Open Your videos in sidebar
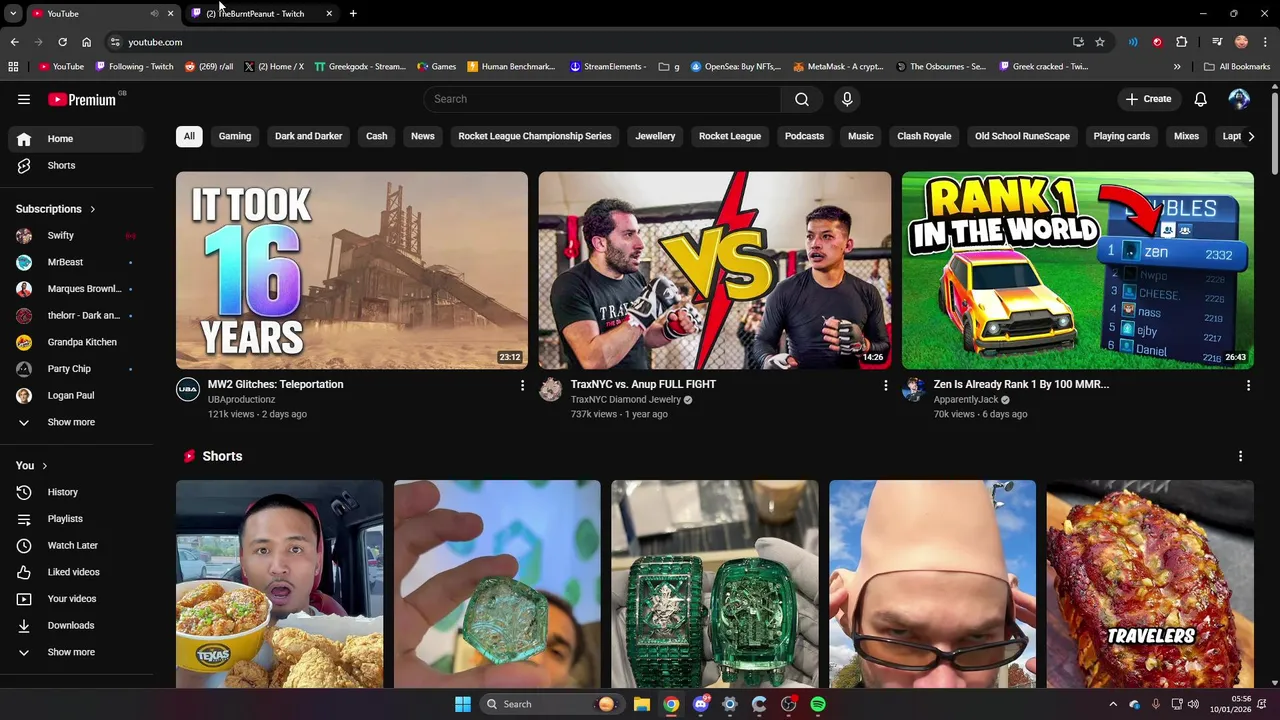 click(x=76, y=599)
